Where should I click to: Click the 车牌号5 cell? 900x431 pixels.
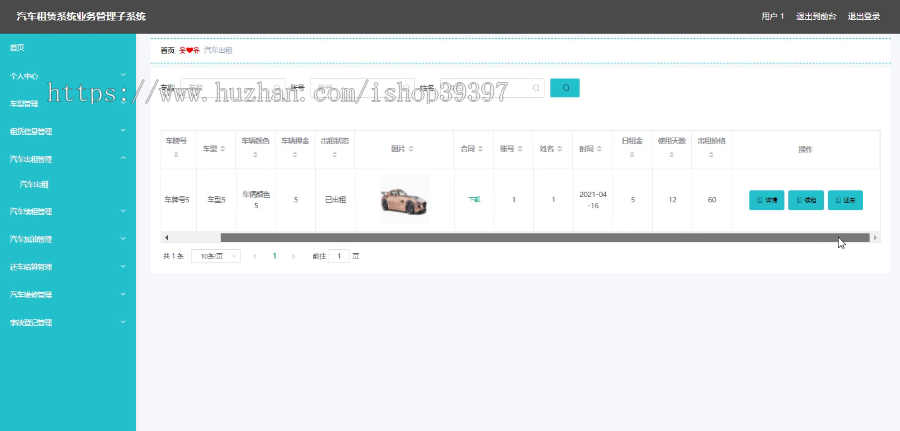click(177, 200)
